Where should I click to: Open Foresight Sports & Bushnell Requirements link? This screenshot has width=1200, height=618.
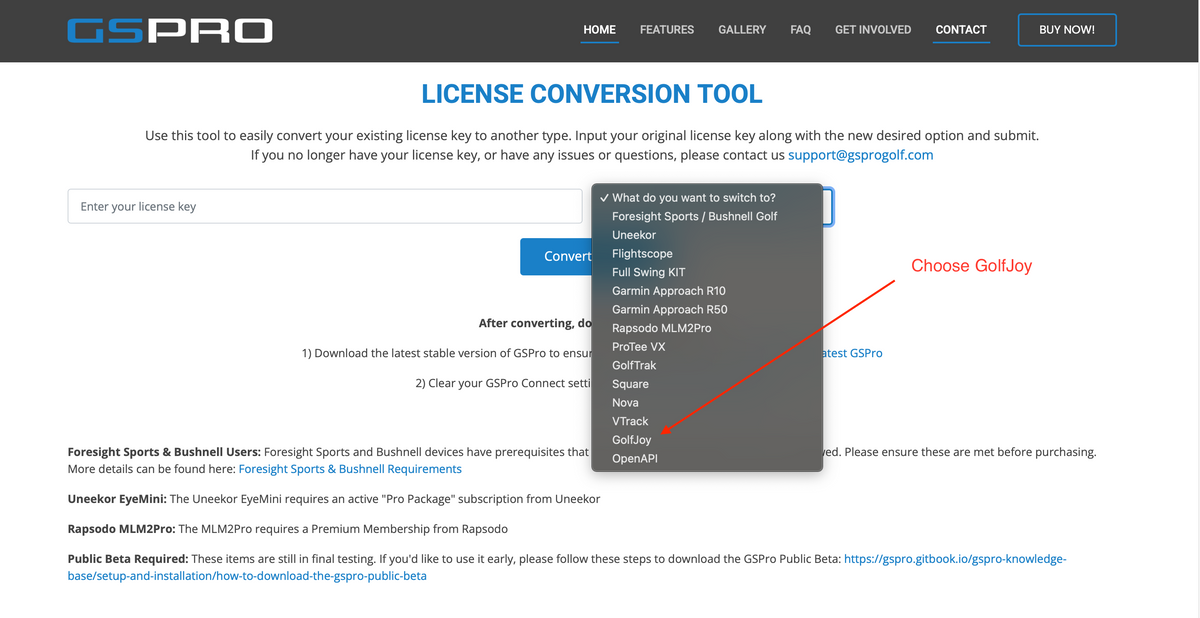point(350,469)
